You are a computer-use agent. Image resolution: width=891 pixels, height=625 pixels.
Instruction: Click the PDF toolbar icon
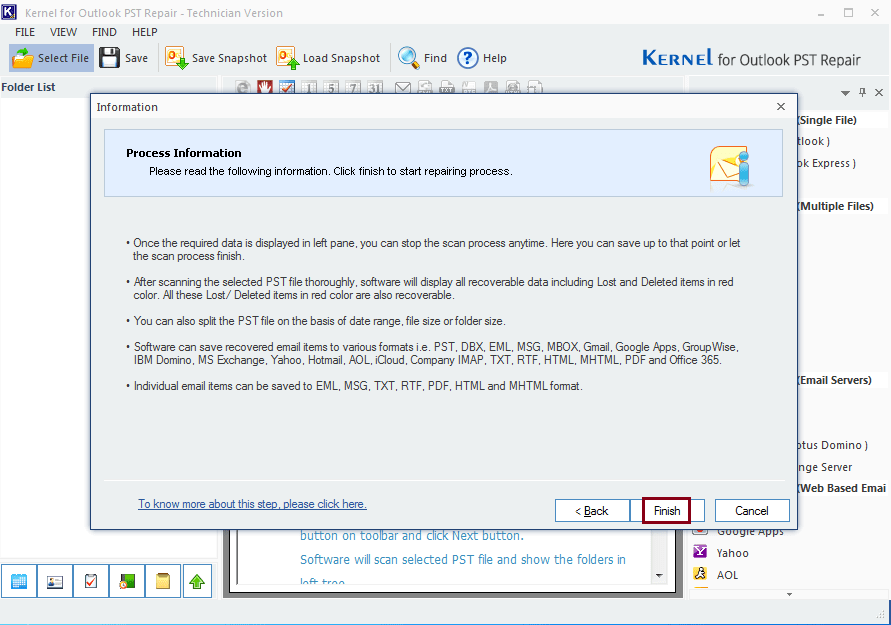click(491, 88)
